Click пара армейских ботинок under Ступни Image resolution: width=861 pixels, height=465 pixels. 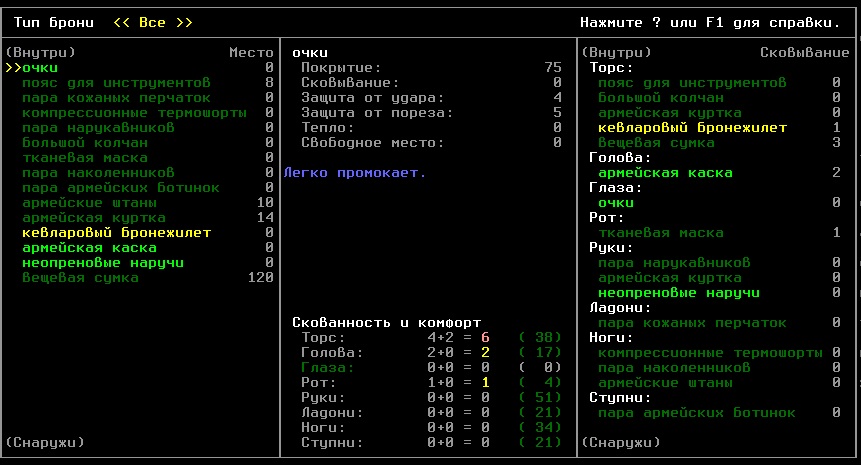point(697,412)
